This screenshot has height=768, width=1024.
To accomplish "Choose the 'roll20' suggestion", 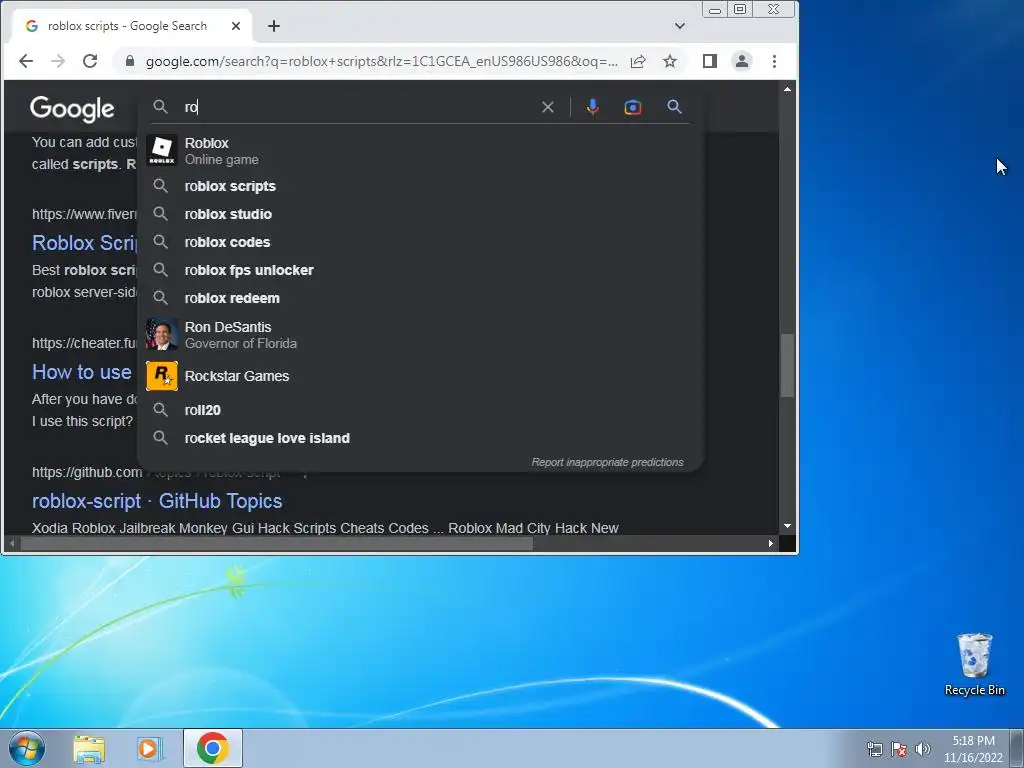I will tap(420, 410).
